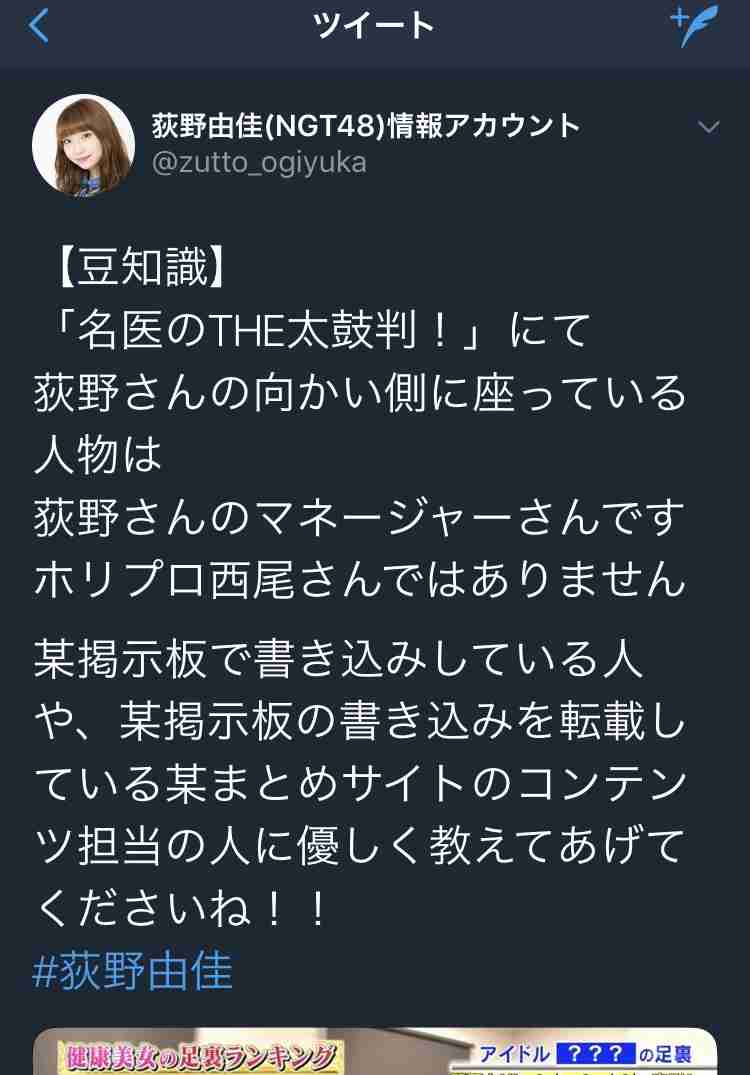Tap line ている某まとめサイトのコンテン
Screen dimensions: 750x1075
coord(361,784)
